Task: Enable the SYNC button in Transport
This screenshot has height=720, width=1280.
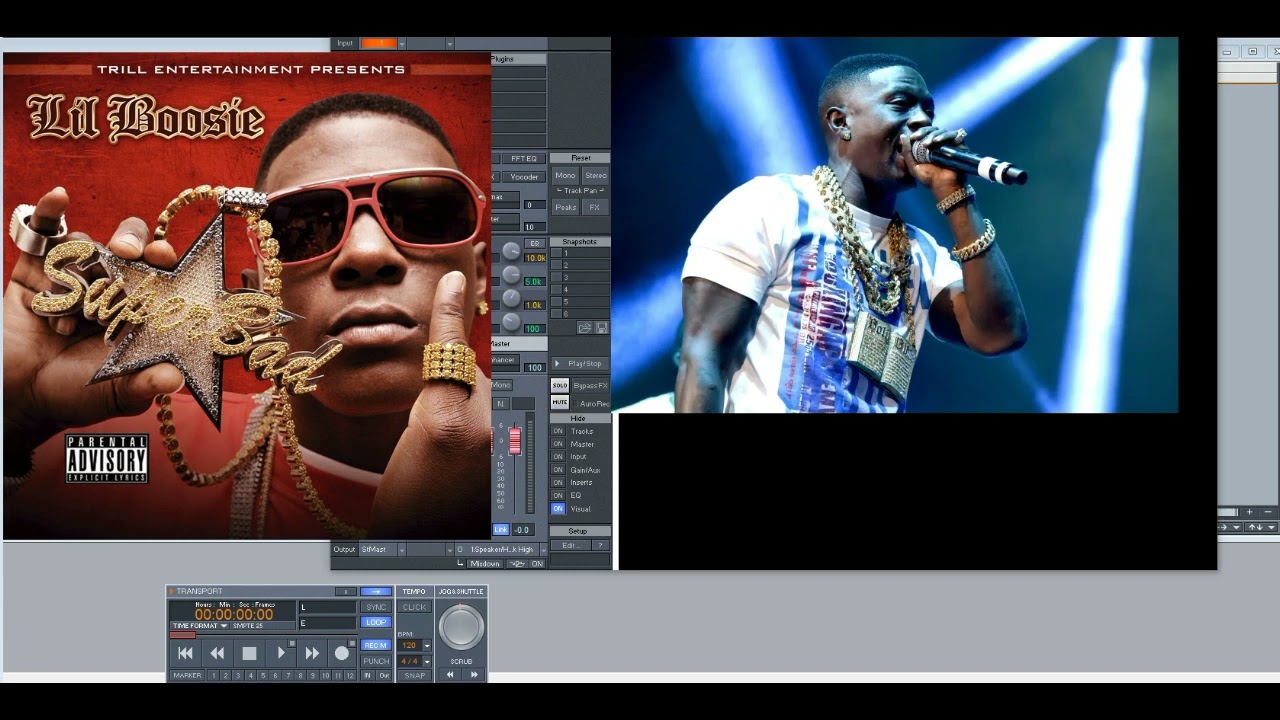Action: click(376, 607)
